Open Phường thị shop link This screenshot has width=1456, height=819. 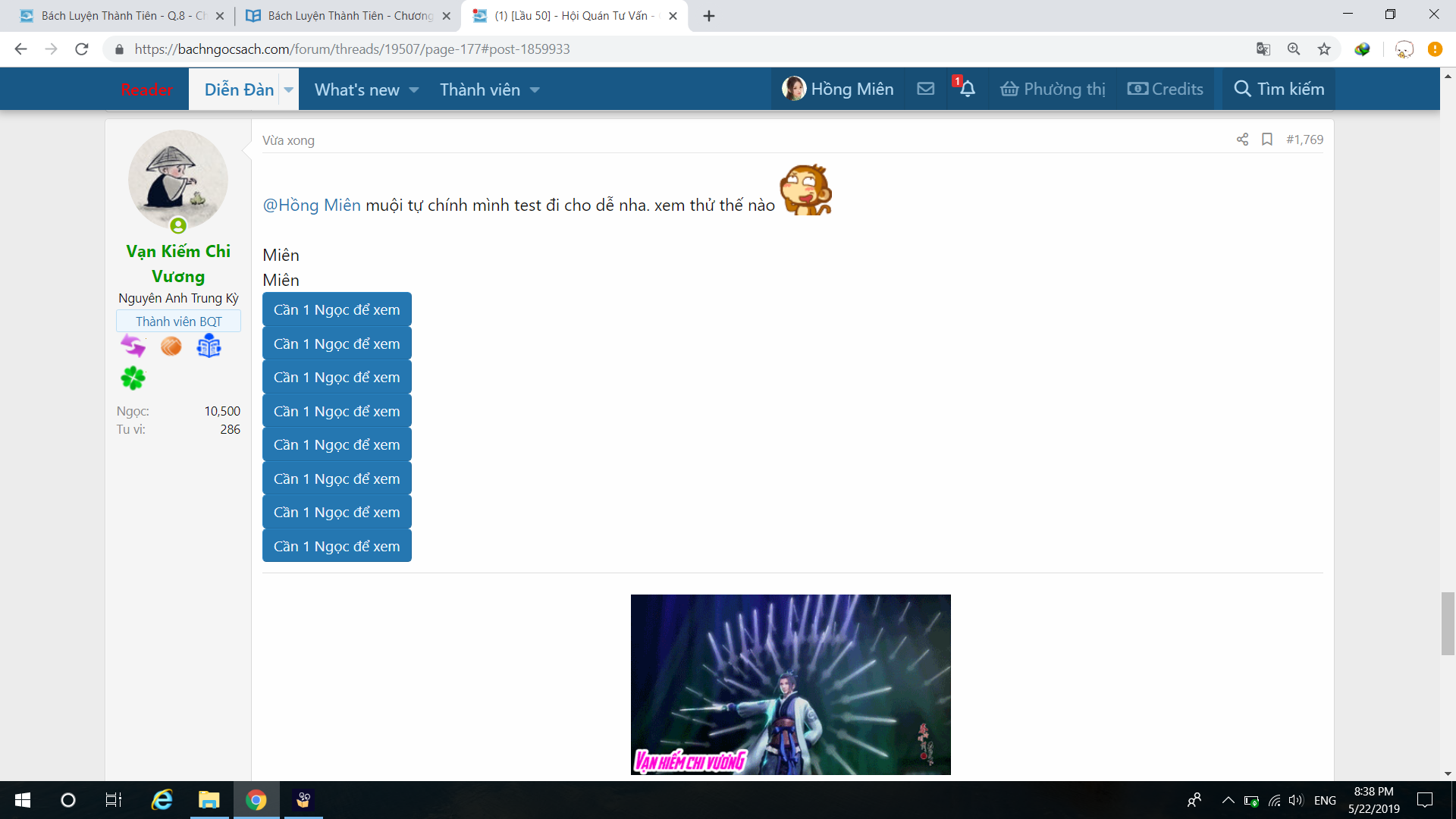(1053, 89)
